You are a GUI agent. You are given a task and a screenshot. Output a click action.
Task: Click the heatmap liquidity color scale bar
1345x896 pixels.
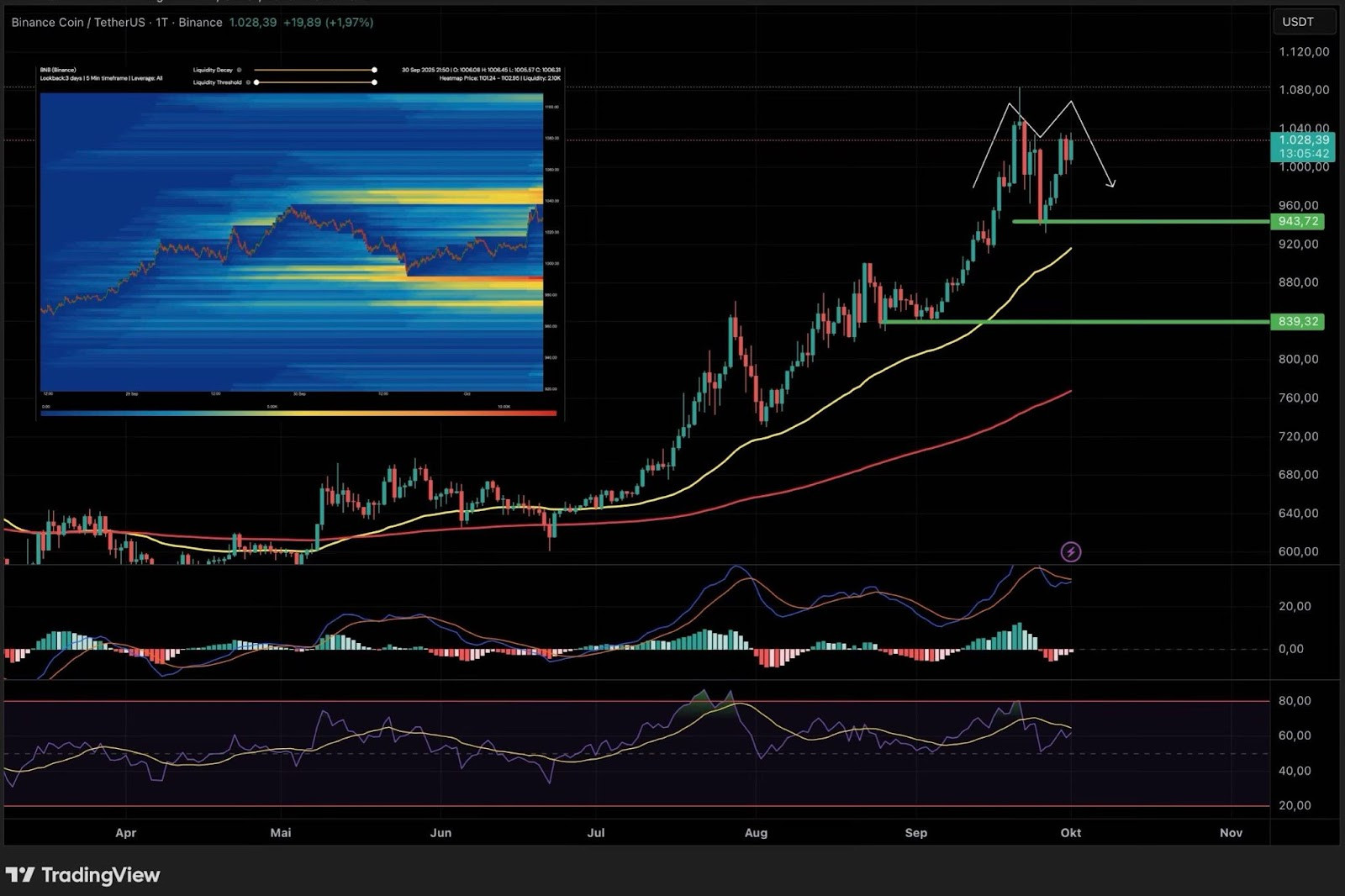click(x=298, y=413)
